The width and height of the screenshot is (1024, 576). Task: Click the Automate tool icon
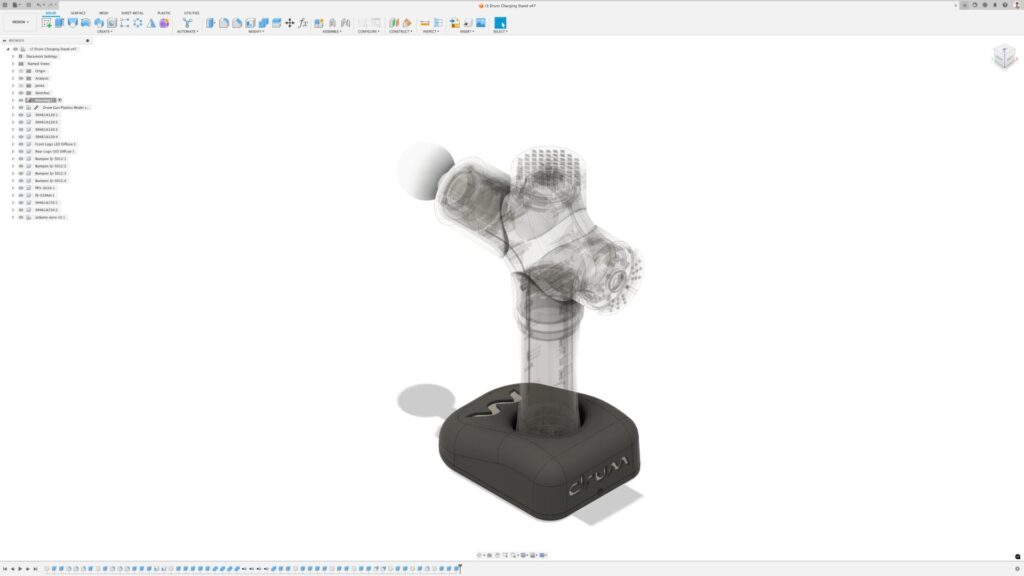tap(187, 23)
